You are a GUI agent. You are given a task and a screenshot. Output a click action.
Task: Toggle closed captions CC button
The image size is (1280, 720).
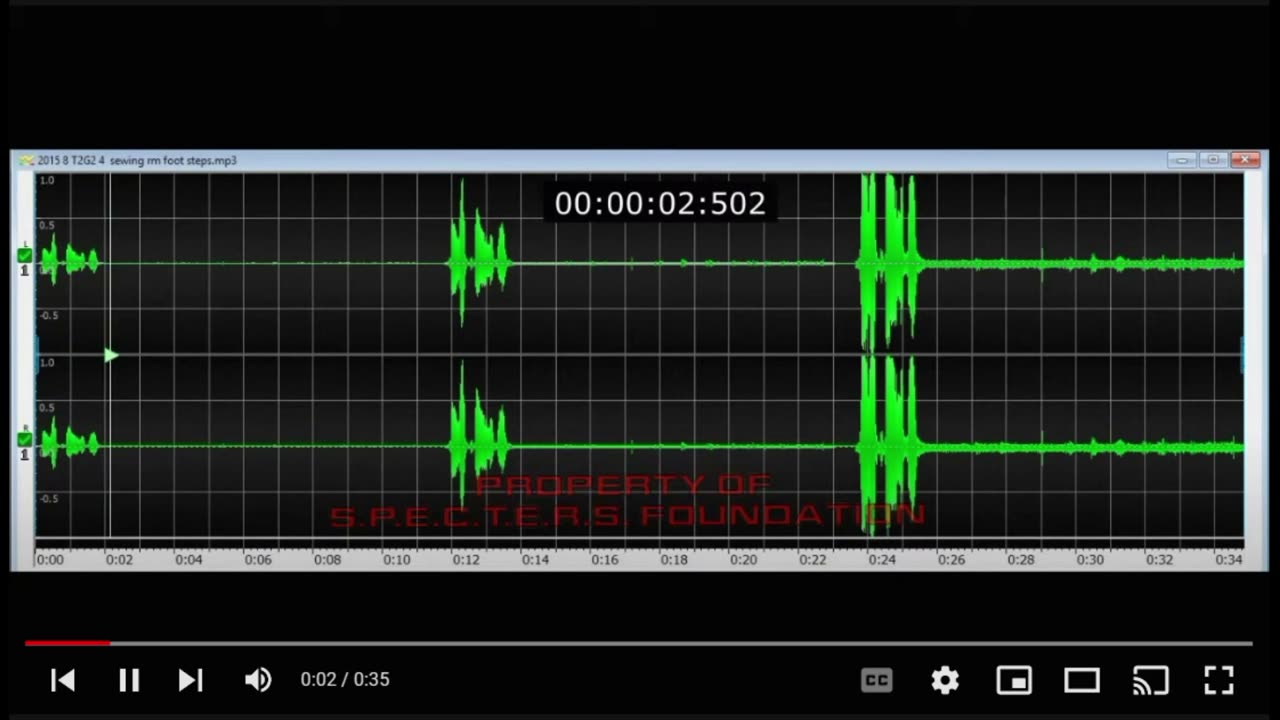pos(876,680)
